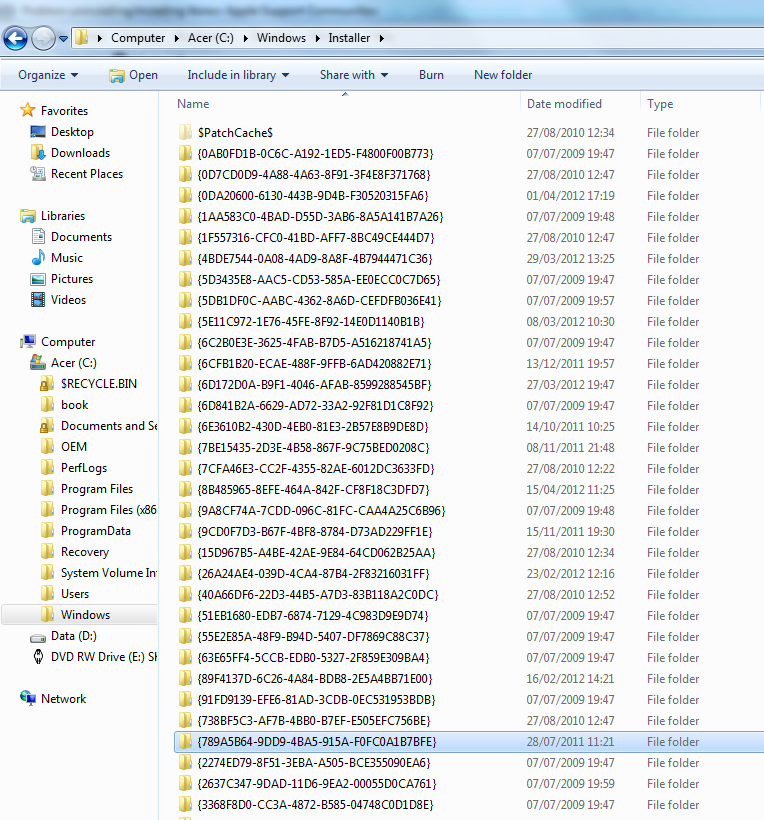764x820 pixels.
Task: Click the folder icon in address bar
Action: coord(82,38)
